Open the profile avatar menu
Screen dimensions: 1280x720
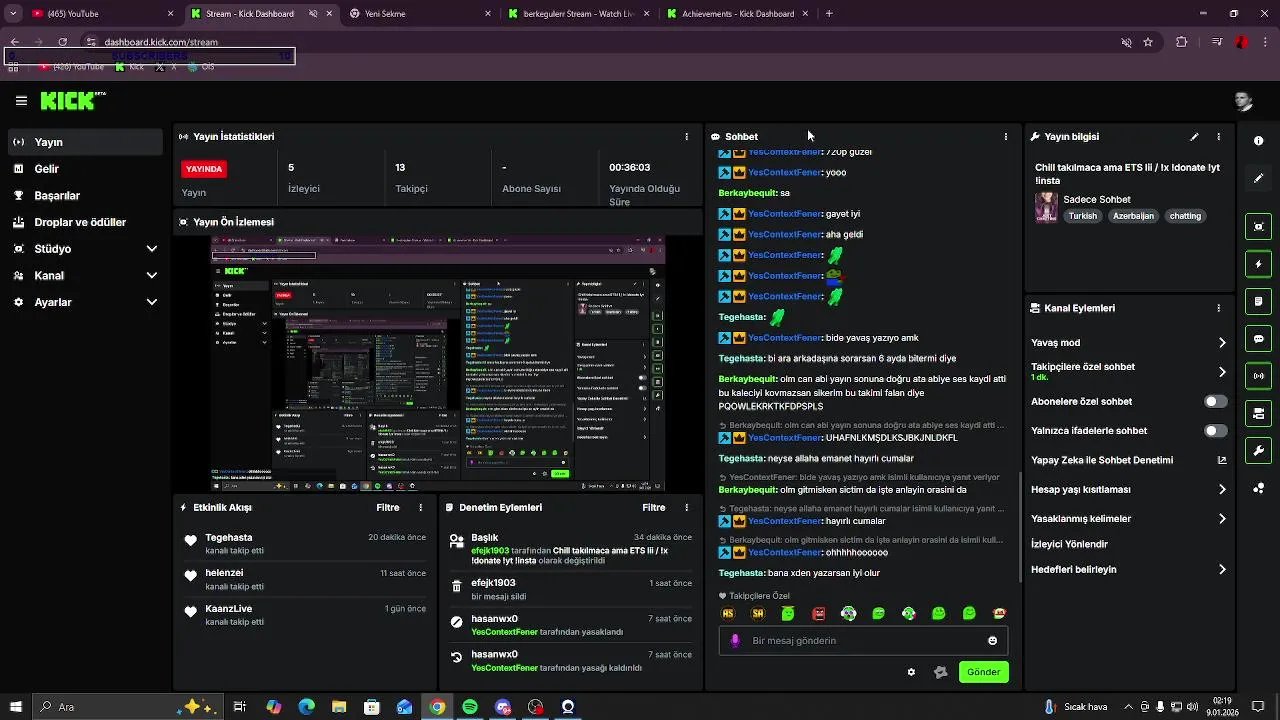[1243, 101]
